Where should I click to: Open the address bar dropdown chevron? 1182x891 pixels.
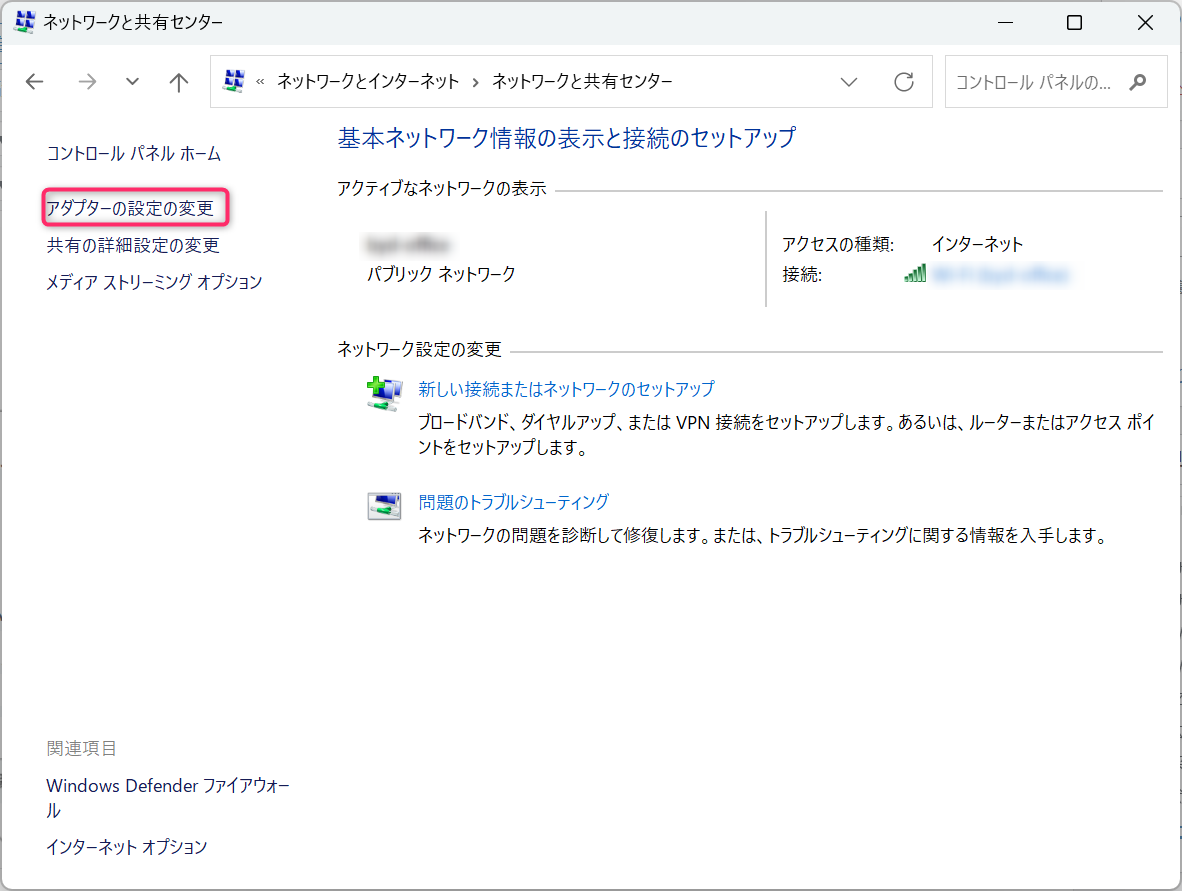(x=849, y=81)
